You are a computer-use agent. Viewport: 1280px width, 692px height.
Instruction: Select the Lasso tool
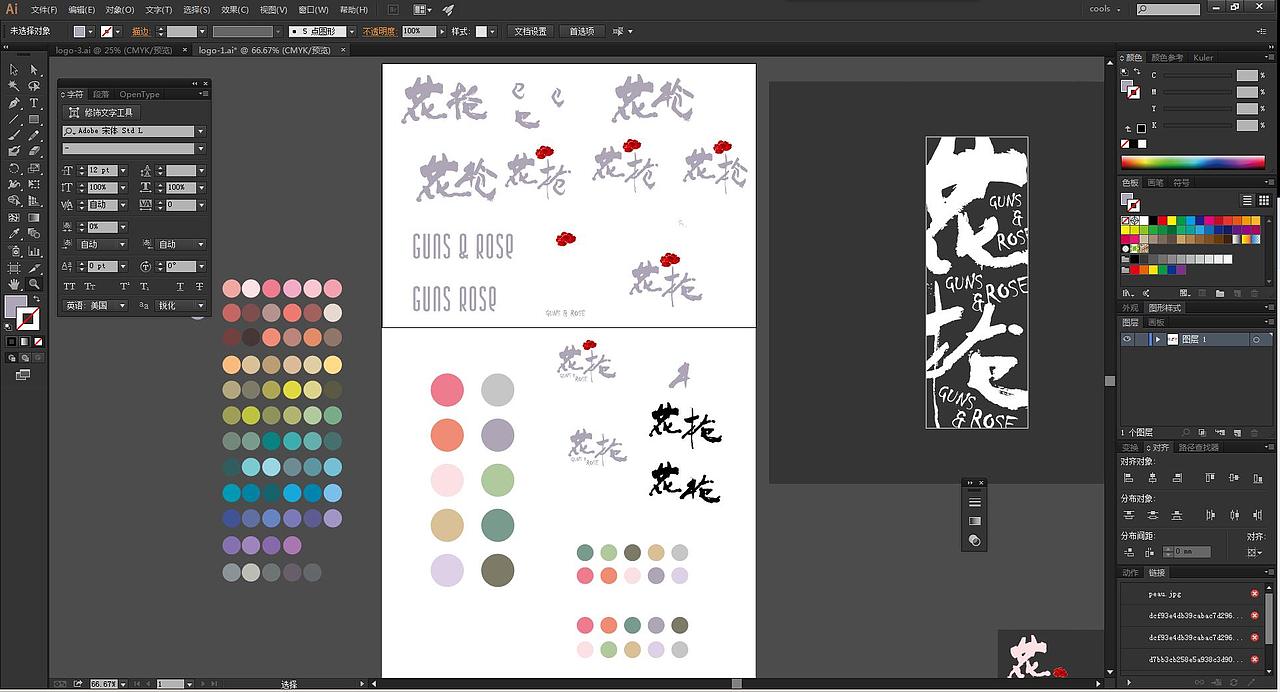click(34, 86)
